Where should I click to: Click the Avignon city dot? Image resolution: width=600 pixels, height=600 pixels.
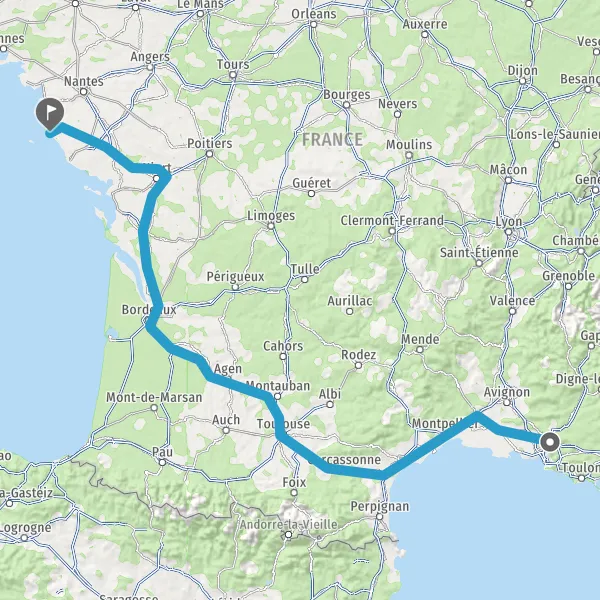(507, 403)
